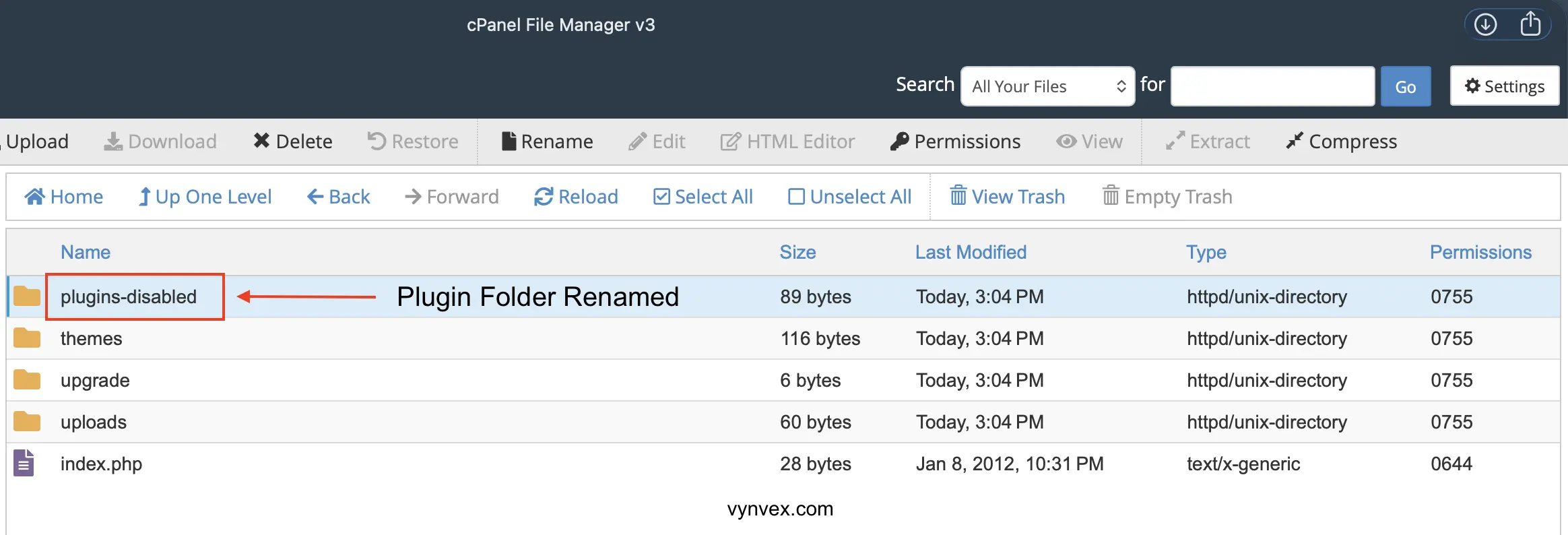
Task: Select the uploads folder name
Action: (x=94, y=422)
